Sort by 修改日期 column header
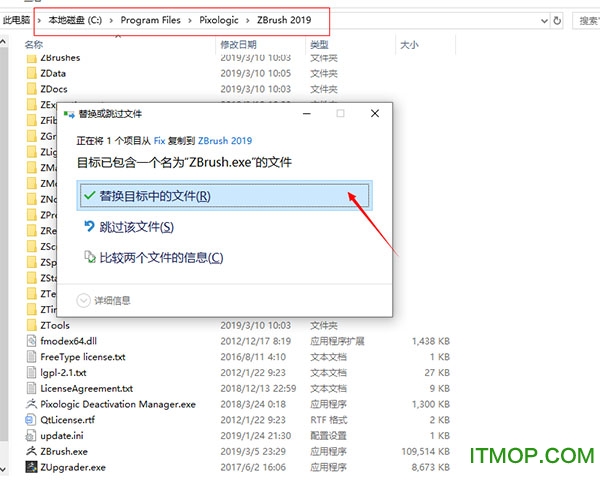 tap(238, 45)
